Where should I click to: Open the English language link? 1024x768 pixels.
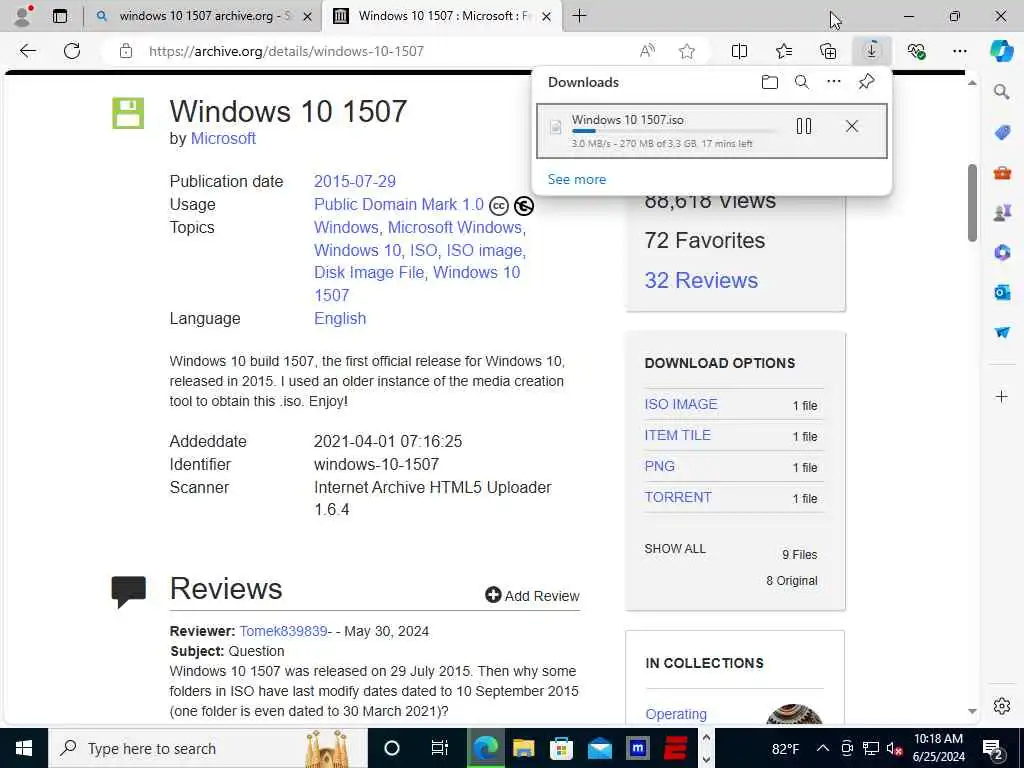click(340, 318)
